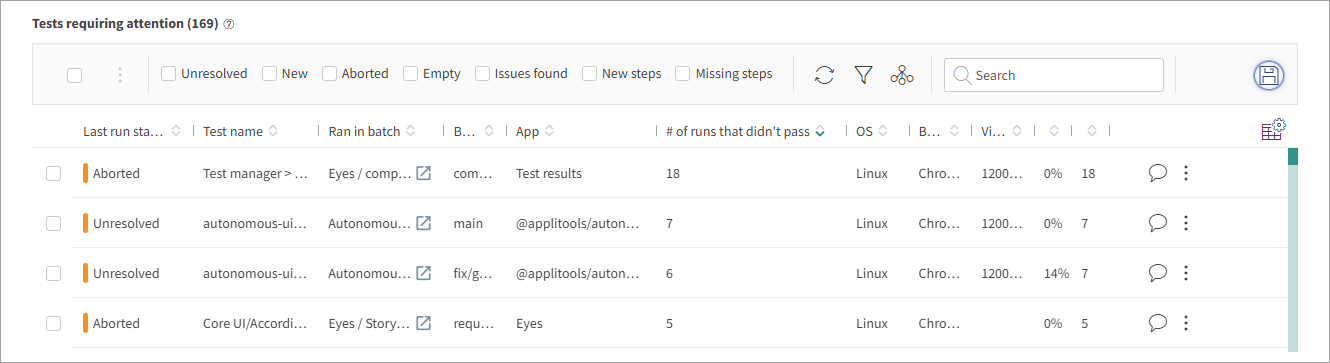Open batch link for main branch row
Image resolution: width=1330 pixels, height=363 pixels.
click(x=423, y=223)
